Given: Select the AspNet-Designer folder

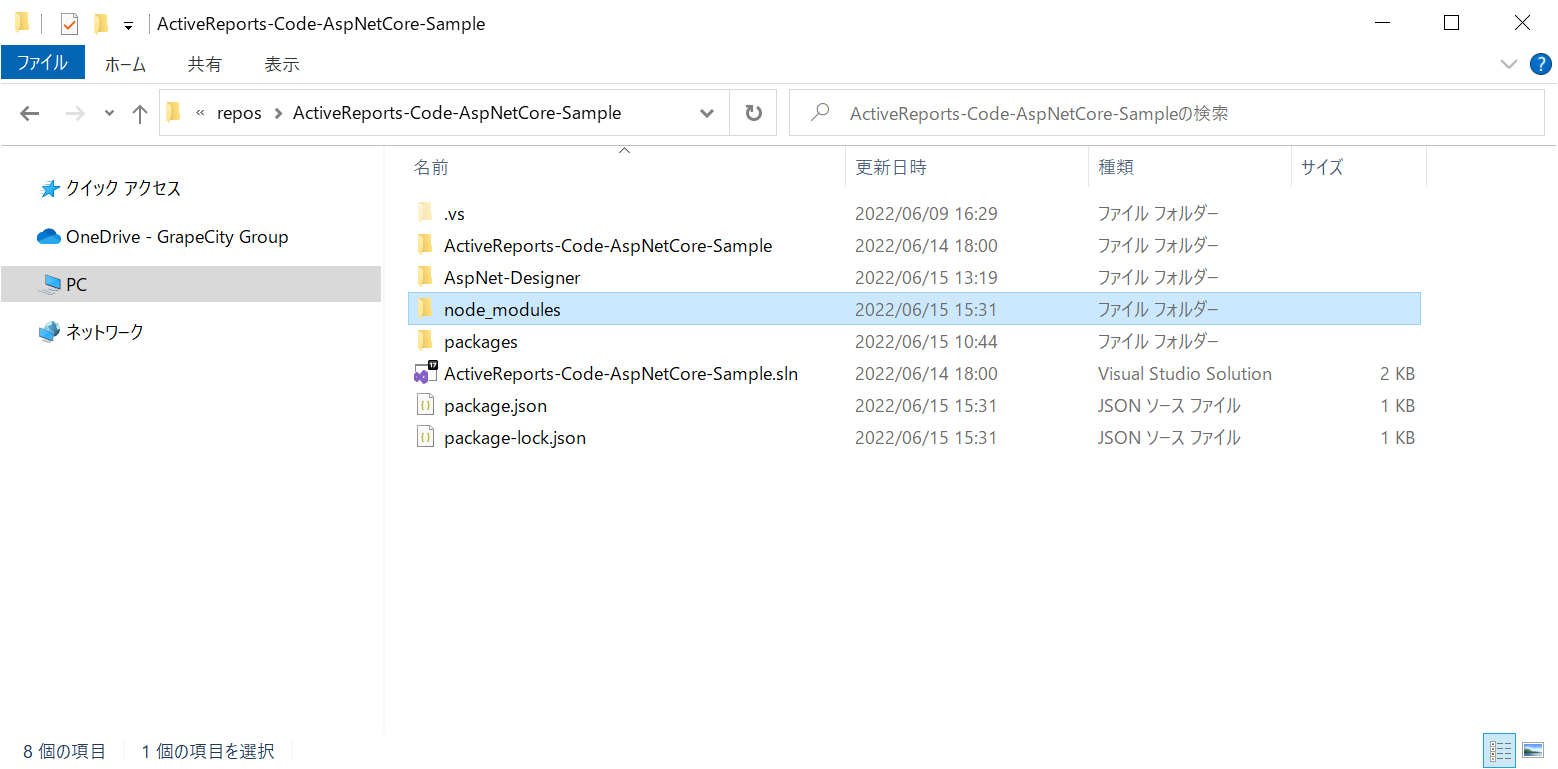Looking at the screenshot, I should [x=914, y=277].
